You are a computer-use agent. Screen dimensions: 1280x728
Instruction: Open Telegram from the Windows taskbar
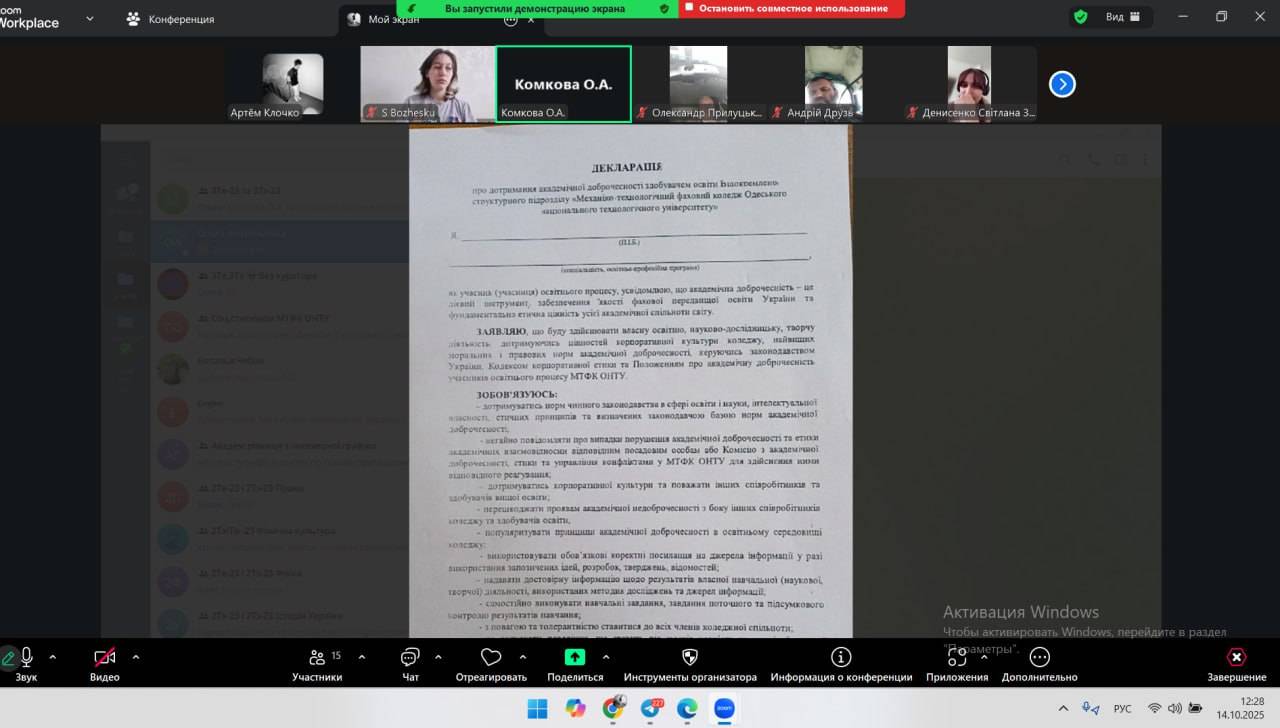[651, 708]
